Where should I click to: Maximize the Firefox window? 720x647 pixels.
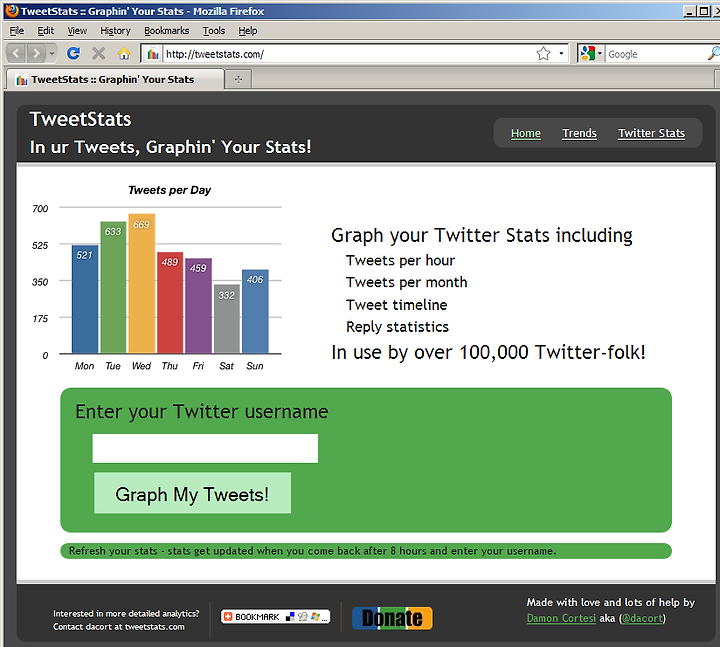[703, 11]
